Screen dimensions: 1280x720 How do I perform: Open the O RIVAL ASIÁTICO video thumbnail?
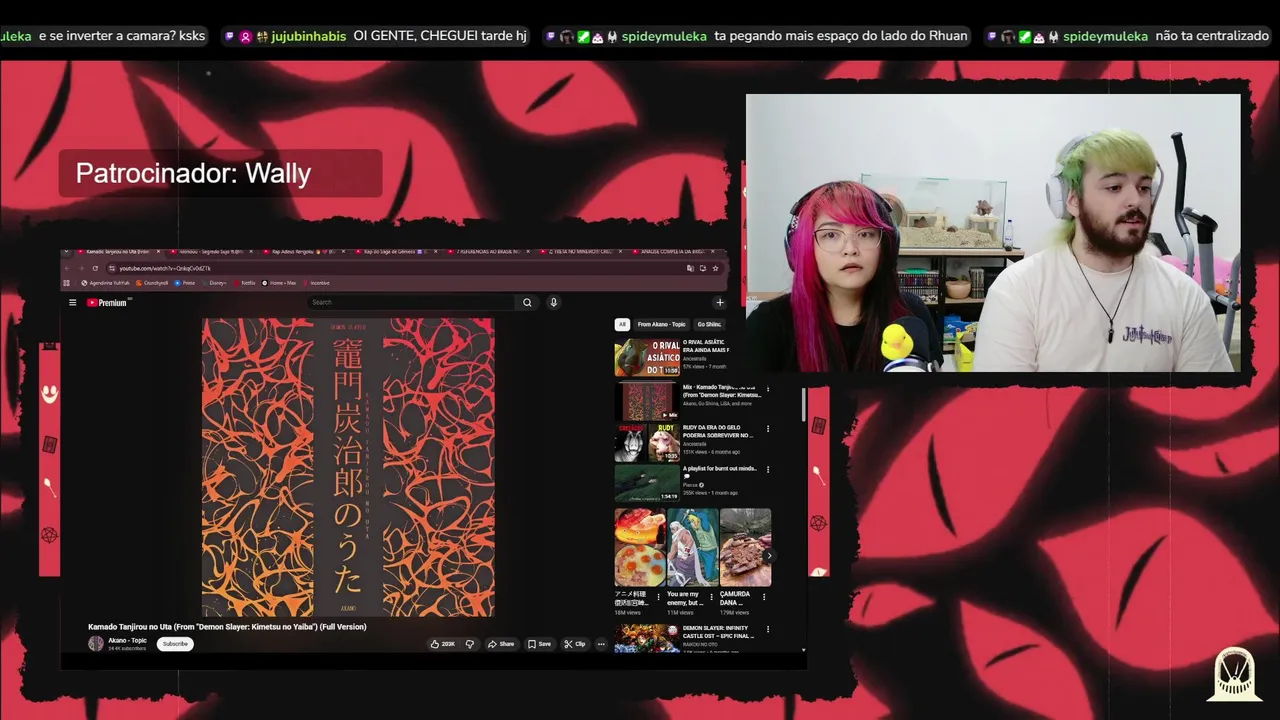click(647, 357)
